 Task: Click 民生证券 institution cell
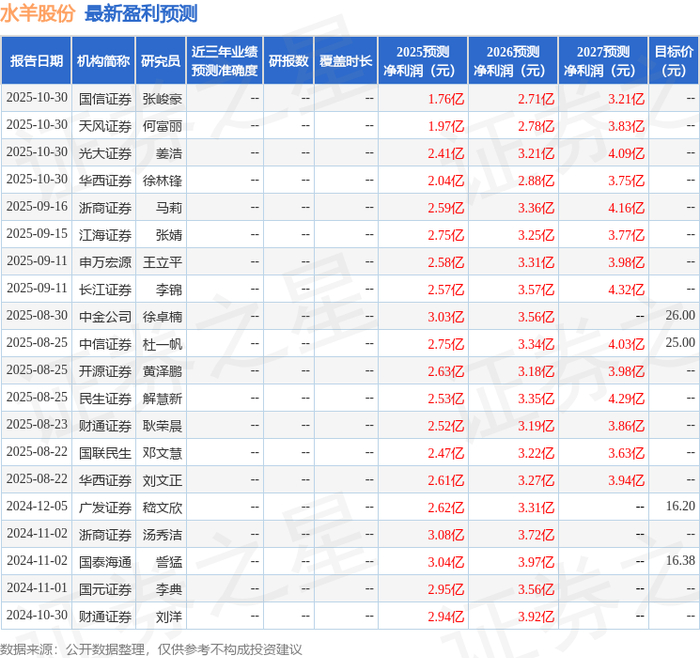105,399
